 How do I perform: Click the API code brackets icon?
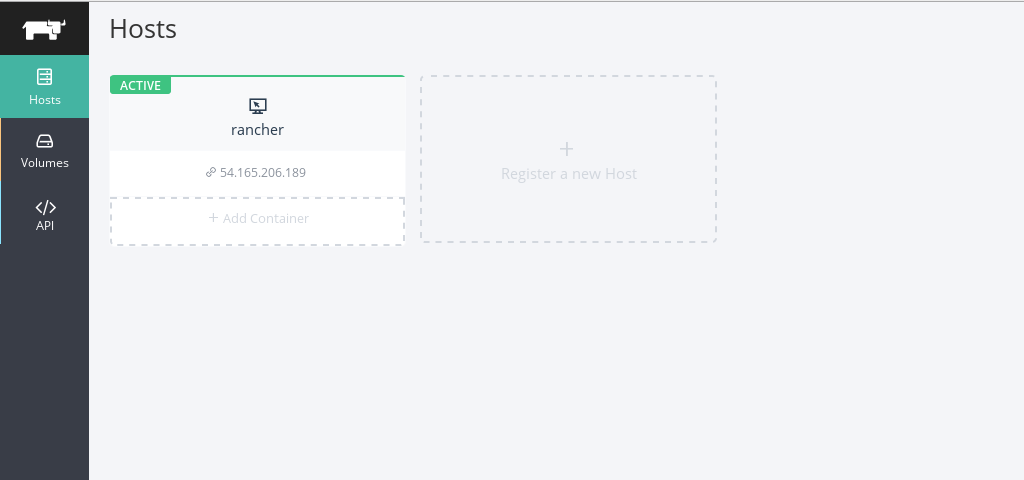(45, 207)
